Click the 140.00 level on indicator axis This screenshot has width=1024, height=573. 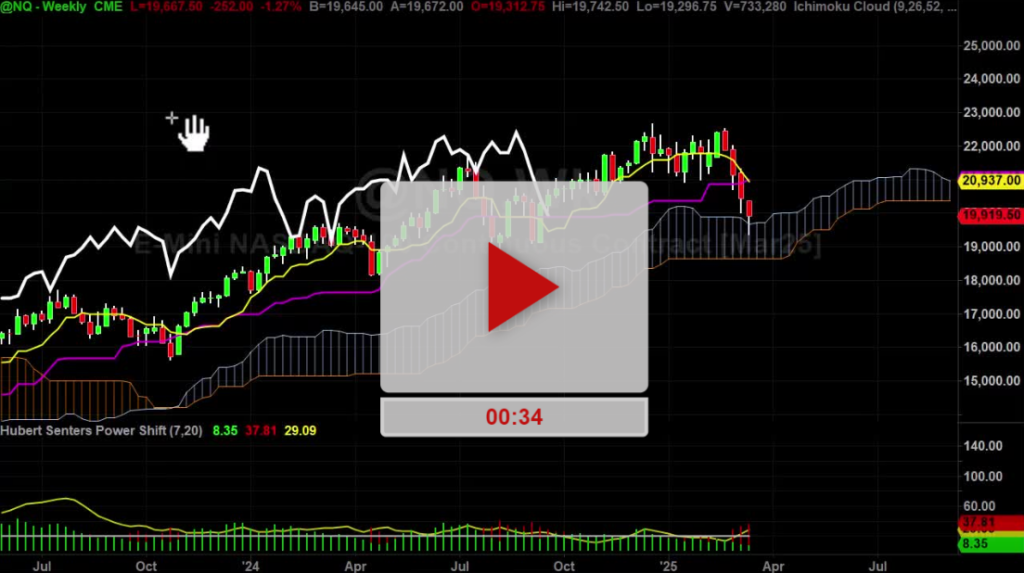pos(981,446)
